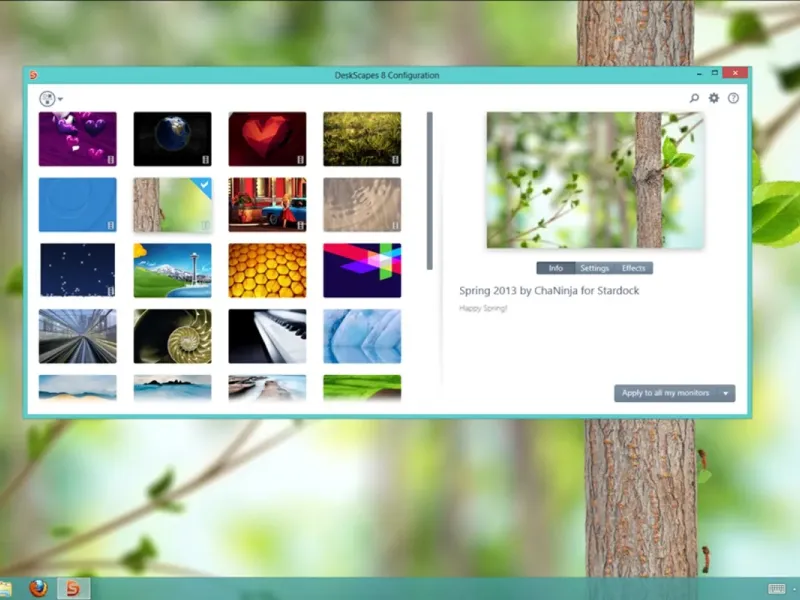
Task: Select the golden honeycomb wallpaper thumbnail
Action: pyautogui.click(x=267, y=270)
